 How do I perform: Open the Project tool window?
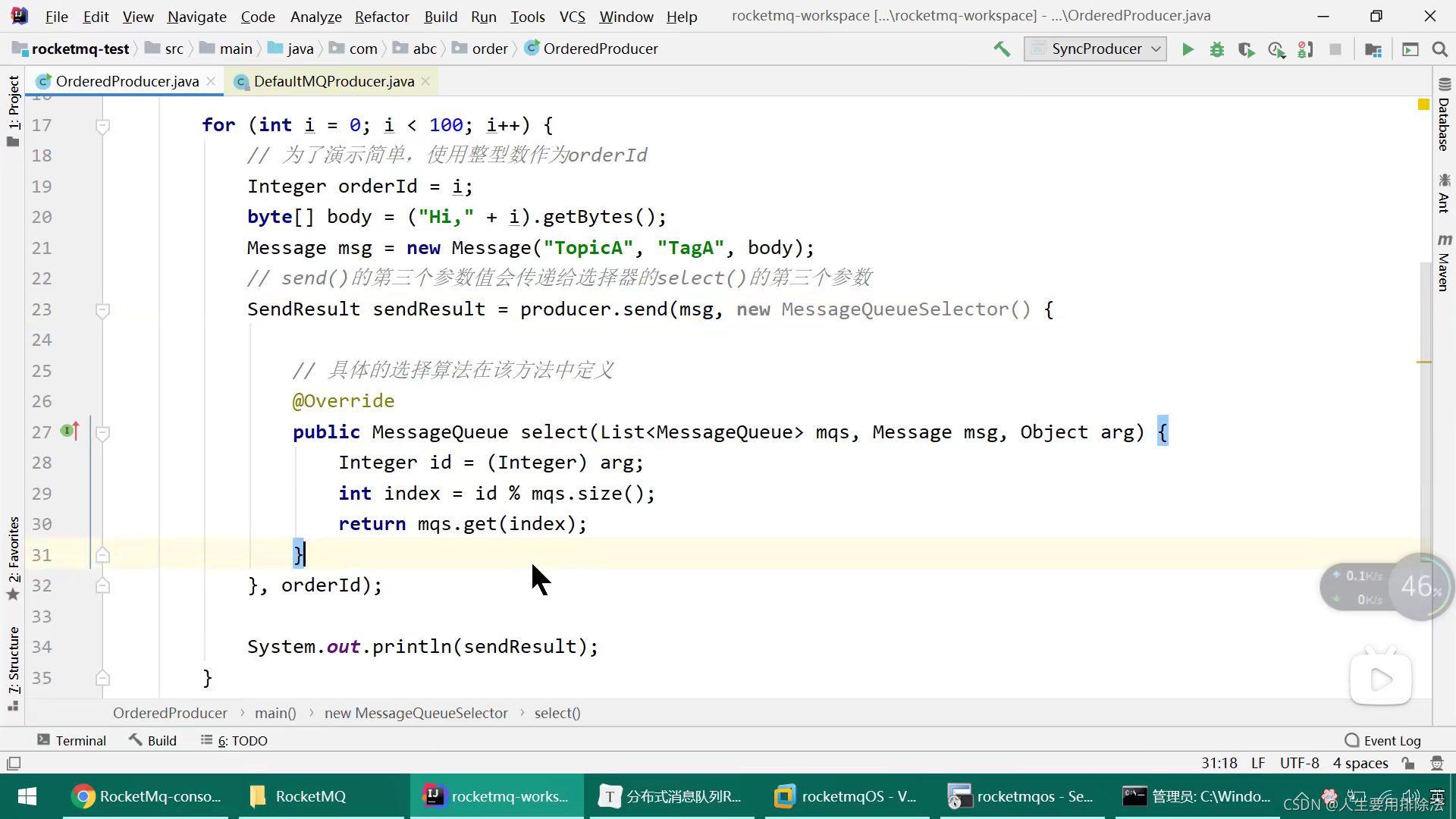[x=13, y=111]
